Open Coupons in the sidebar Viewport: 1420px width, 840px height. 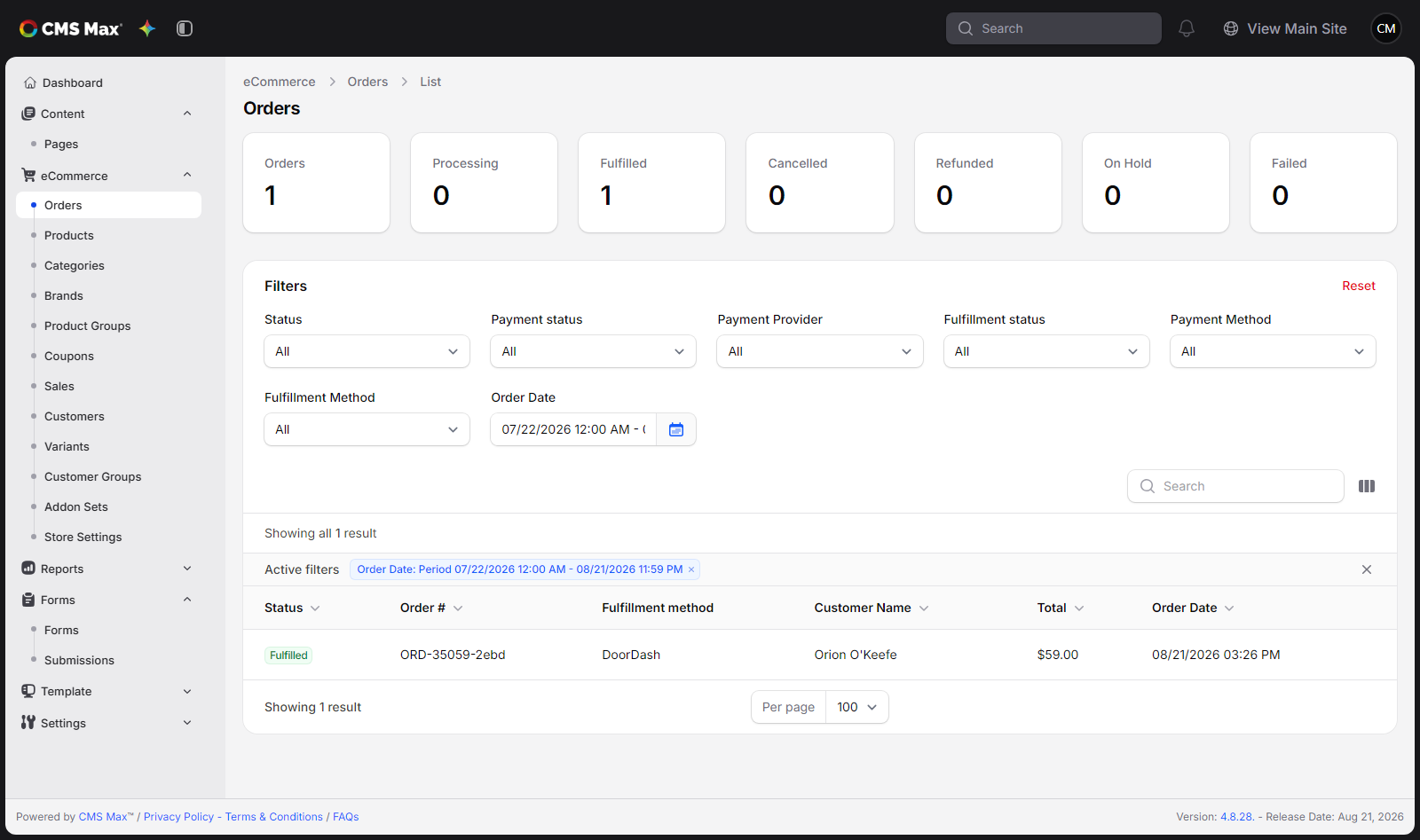69,356
